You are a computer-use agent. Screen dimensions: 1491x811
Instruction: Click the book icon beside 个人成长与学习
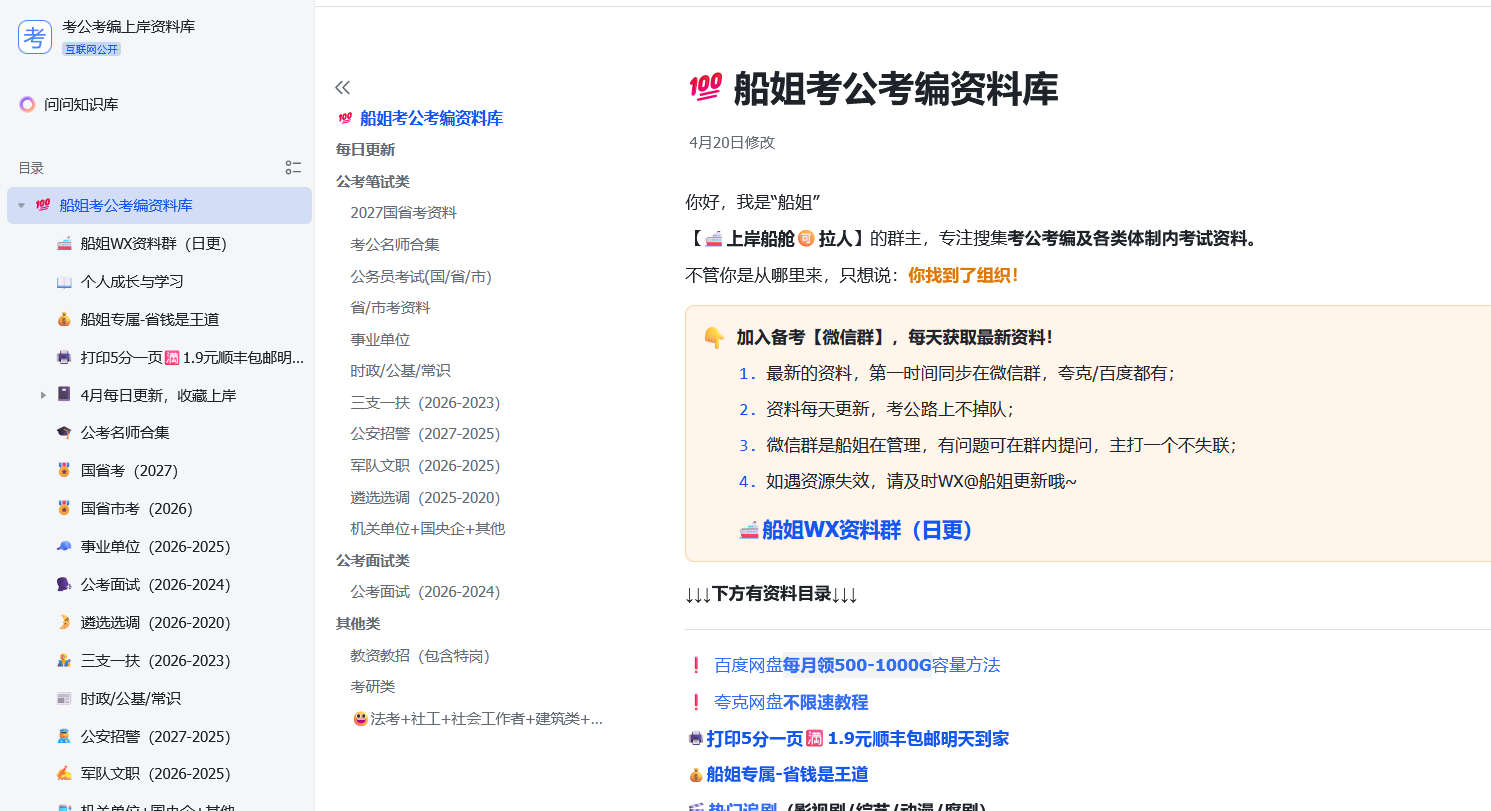64,281
